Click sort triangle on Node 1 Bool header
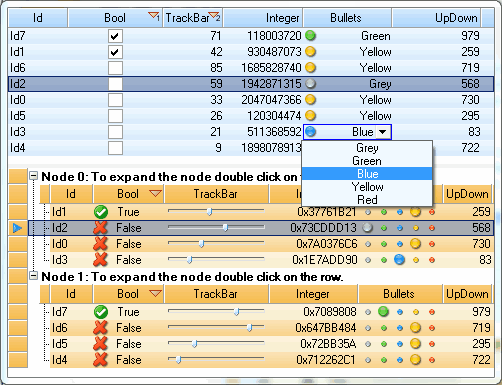This screenshot has height=385, width=502. coord(155,293)
